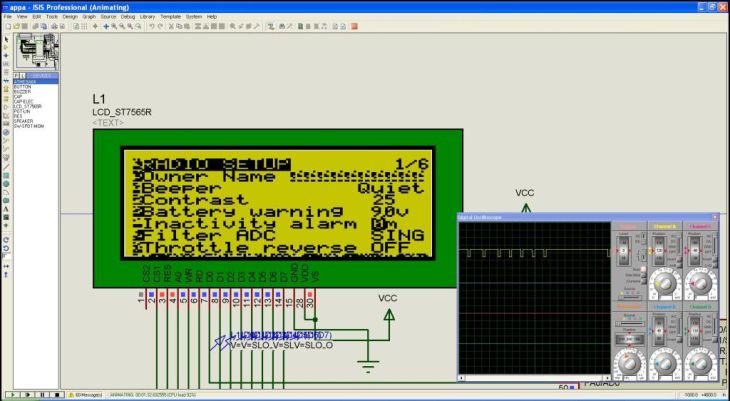Image resolution: width=730 pixels, height=401 pixels.
Task: Open the System menu
Action: (x=194, y=16)
